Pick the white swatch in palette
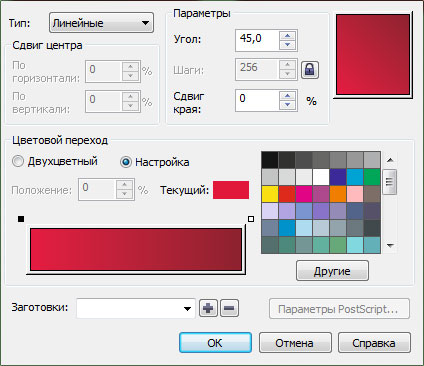Viewport: 424px width, 366px height. point(321,177)
